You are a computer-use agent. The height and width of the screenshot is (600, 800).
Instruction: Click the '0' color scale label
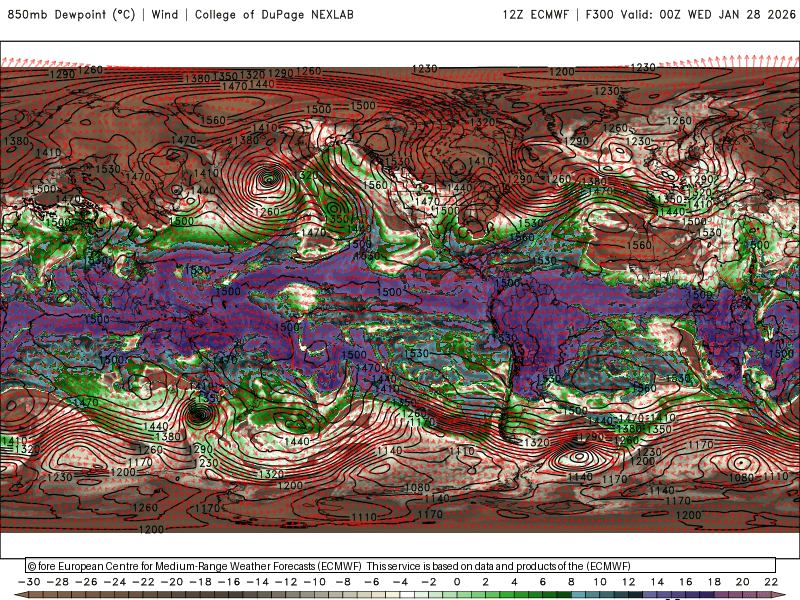(x=457, y=582)
